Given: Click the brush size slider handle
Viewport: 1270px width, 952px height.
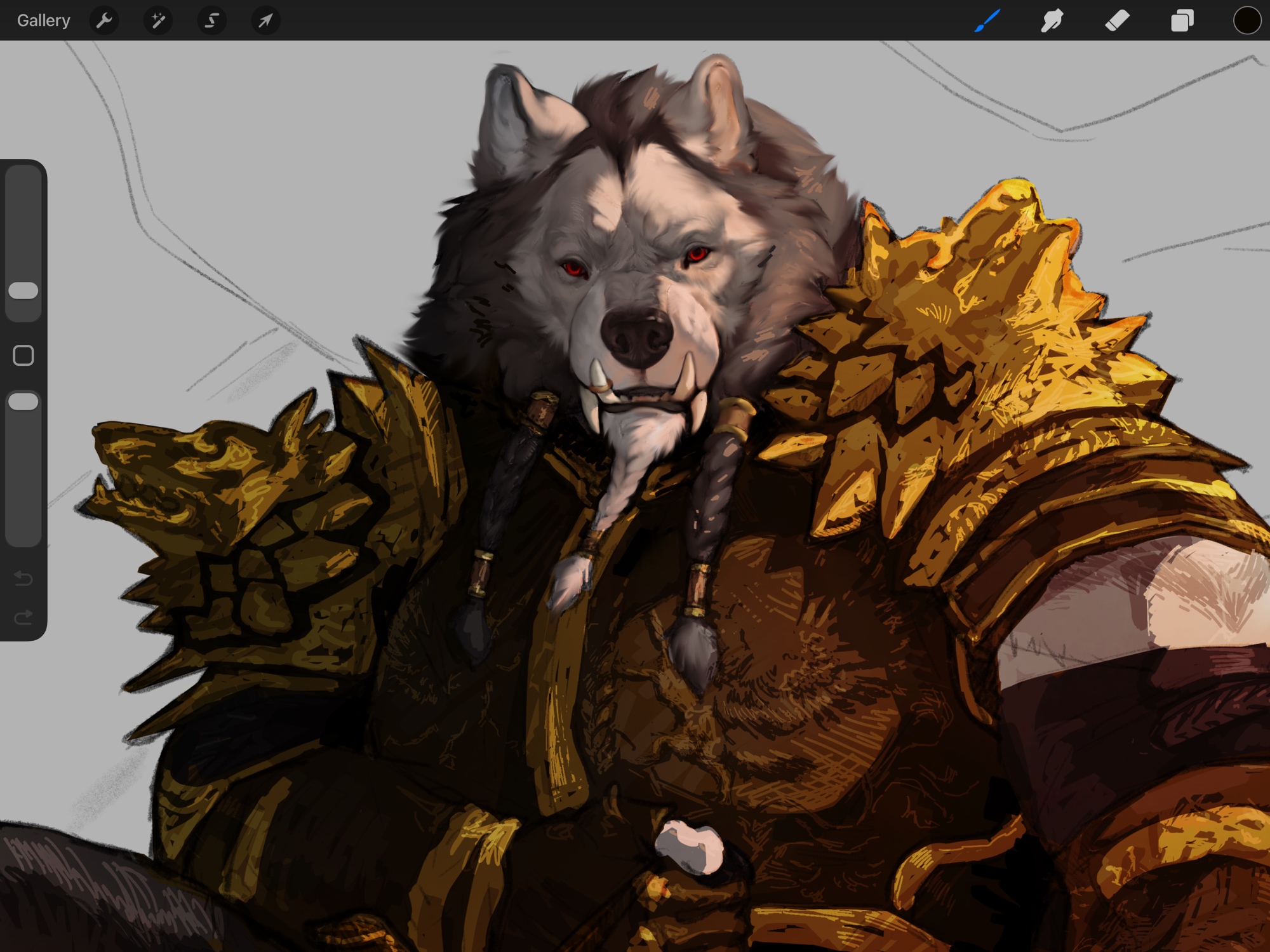Looking at the screenshot, I should coord(23,291).
